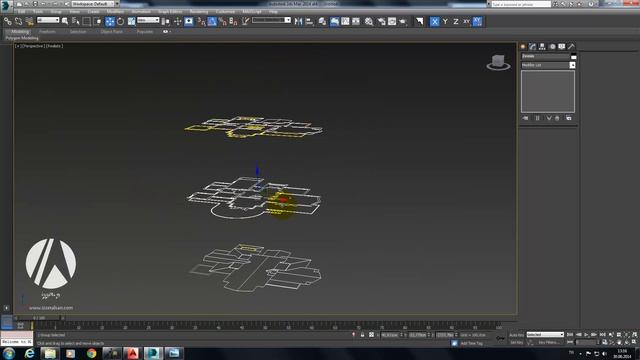Image resolution: width=640 pixels, height=360 pixels.
Task: Open the Selected key filter dropdown
Action: click(545, 335)
